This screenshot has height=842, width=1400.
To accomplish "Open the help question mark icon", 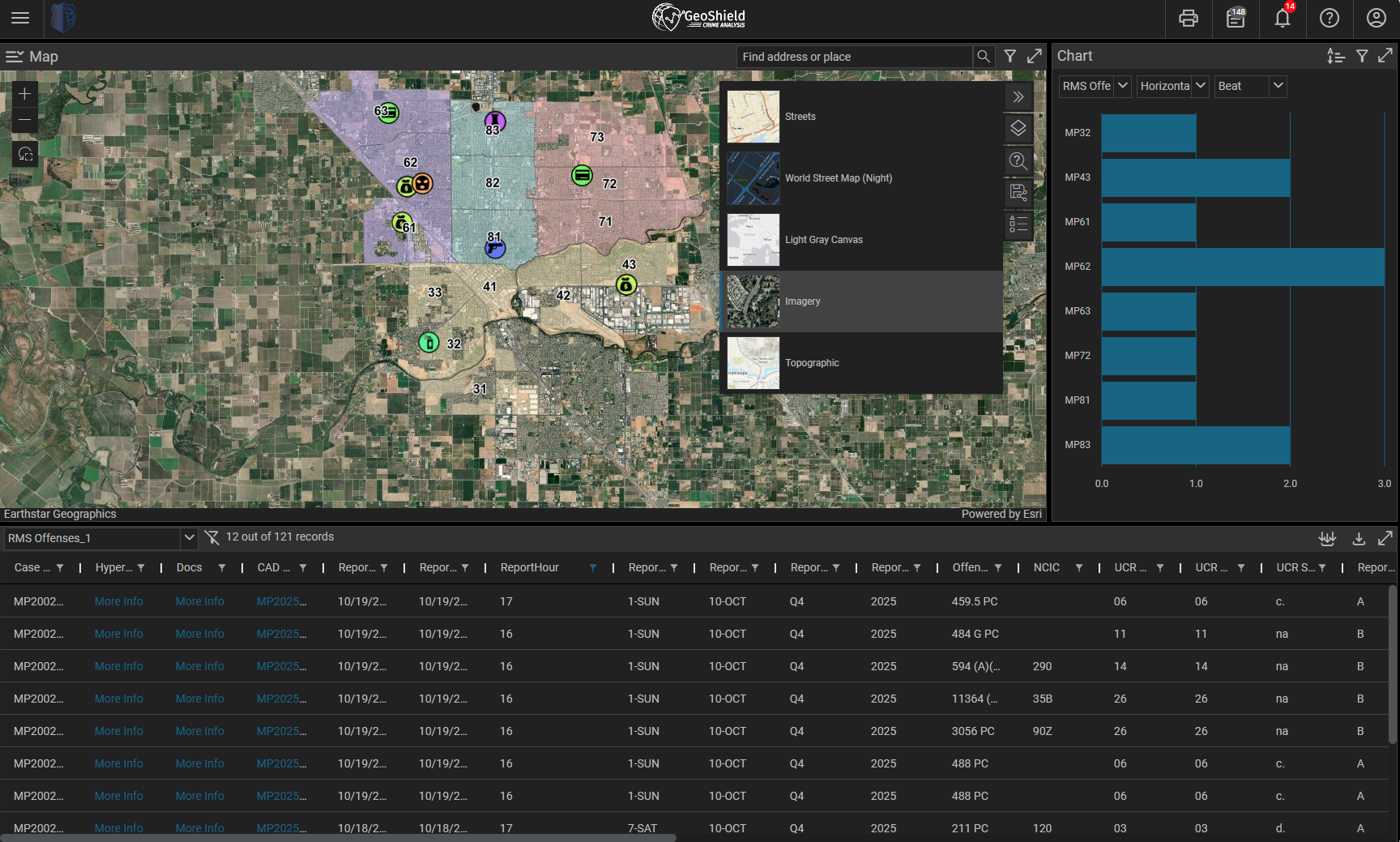I will tap(1329, 18).
